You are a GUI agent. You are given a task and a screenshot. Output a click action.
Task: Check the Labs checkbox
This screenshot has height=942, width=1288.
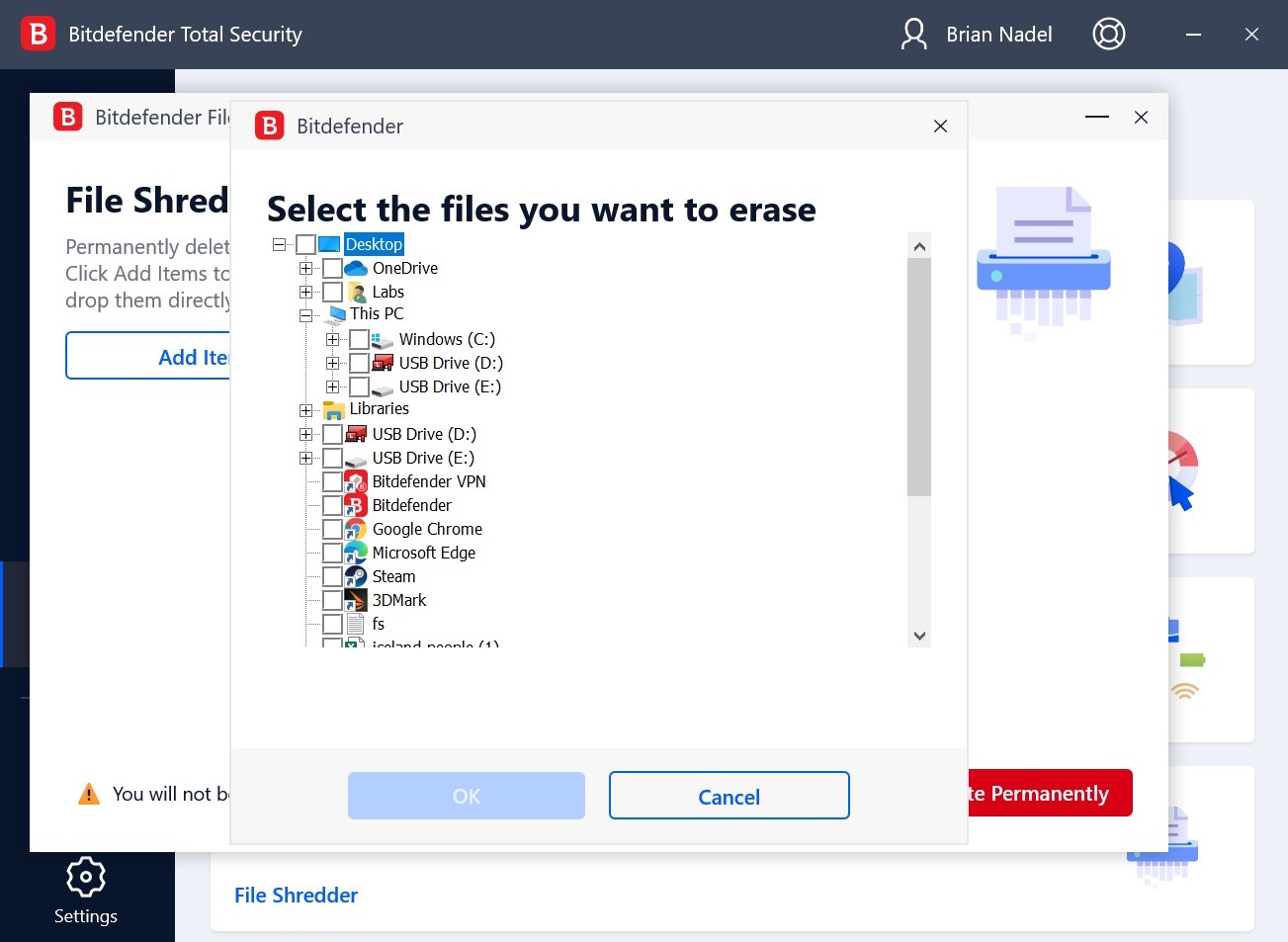click(x=332, y=292)
